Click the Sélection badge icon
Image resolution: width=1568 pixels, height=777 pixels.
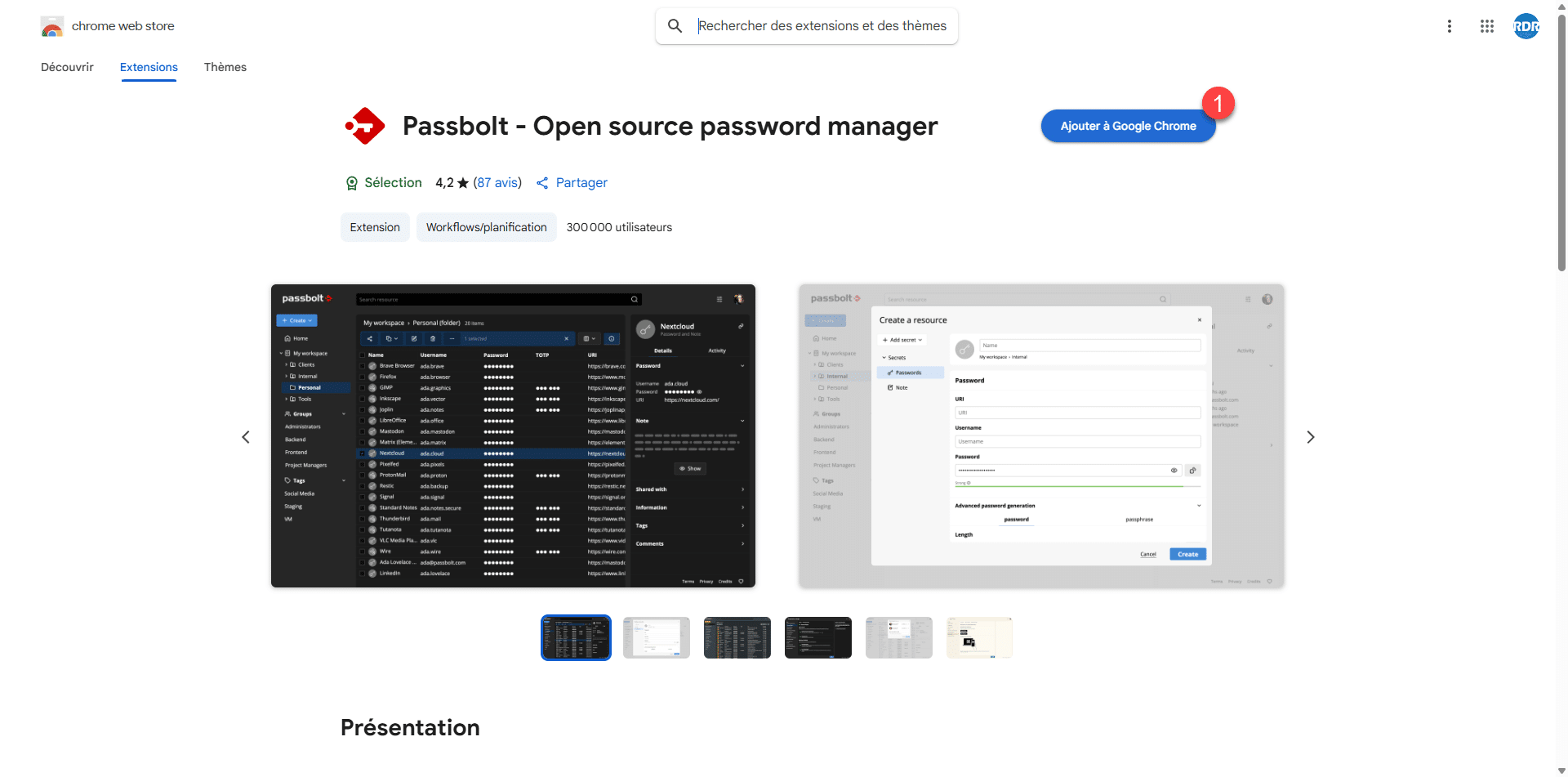click(352, 183)
